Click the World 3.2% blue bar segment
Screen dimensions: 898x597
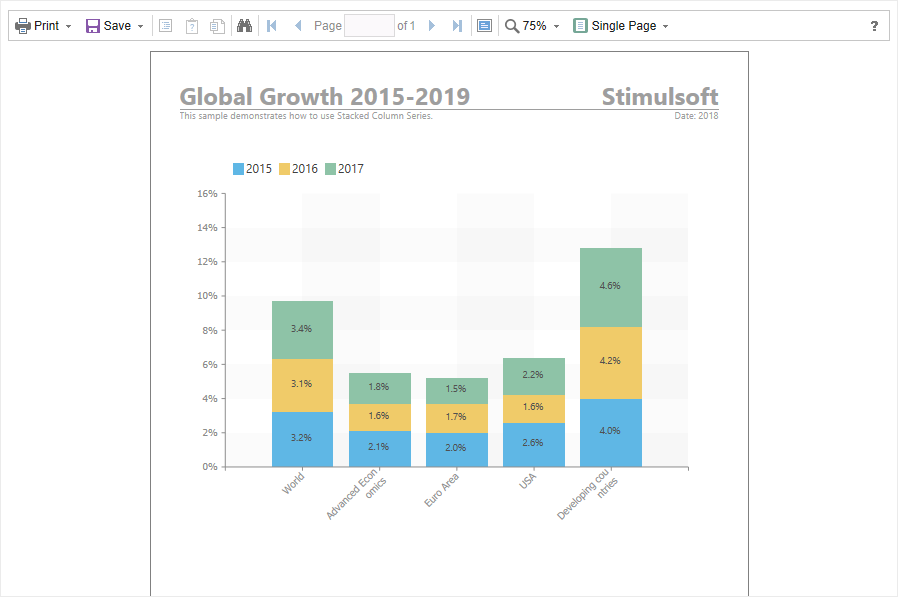(302, 439)
